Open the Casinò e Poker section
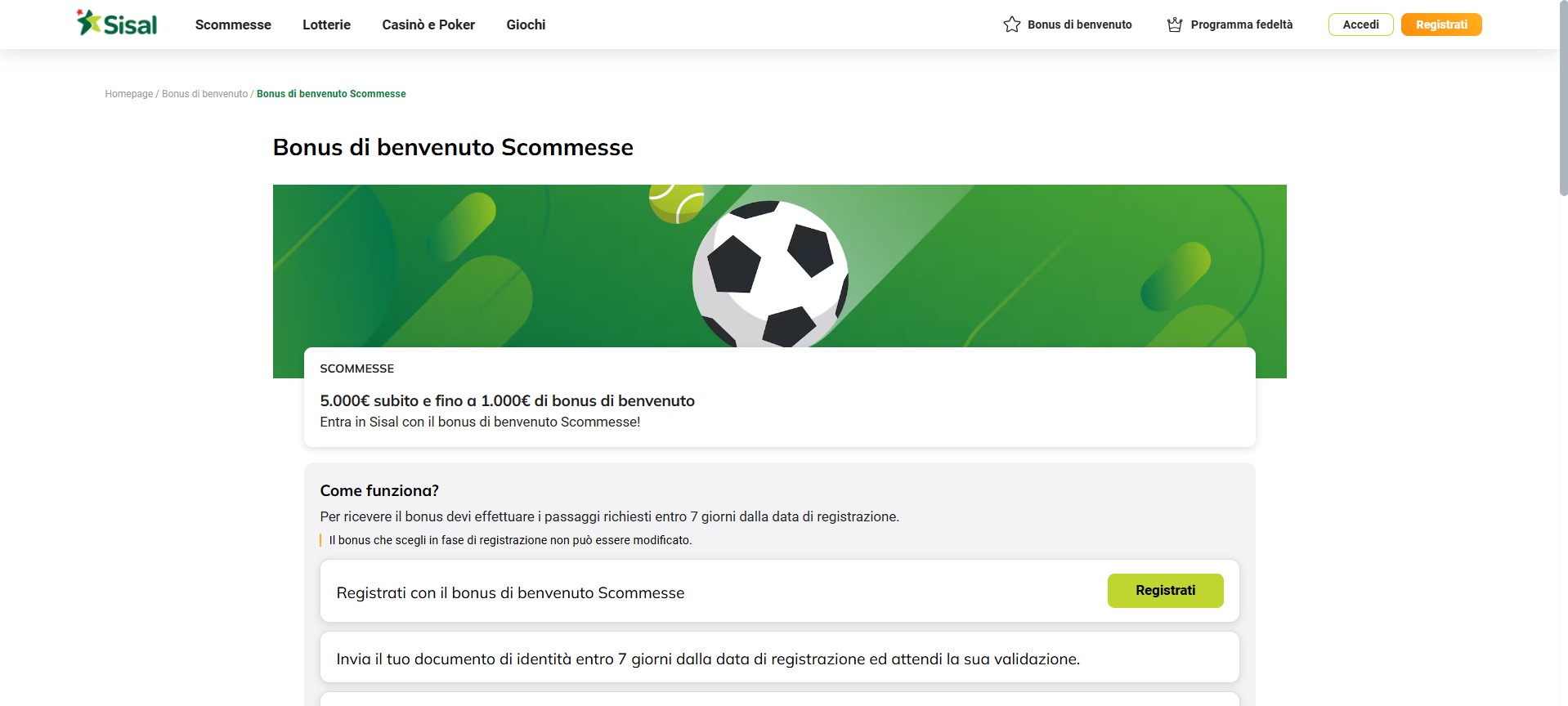The image size is (1568, 706). pyautogui.click(x=427, y=25)
